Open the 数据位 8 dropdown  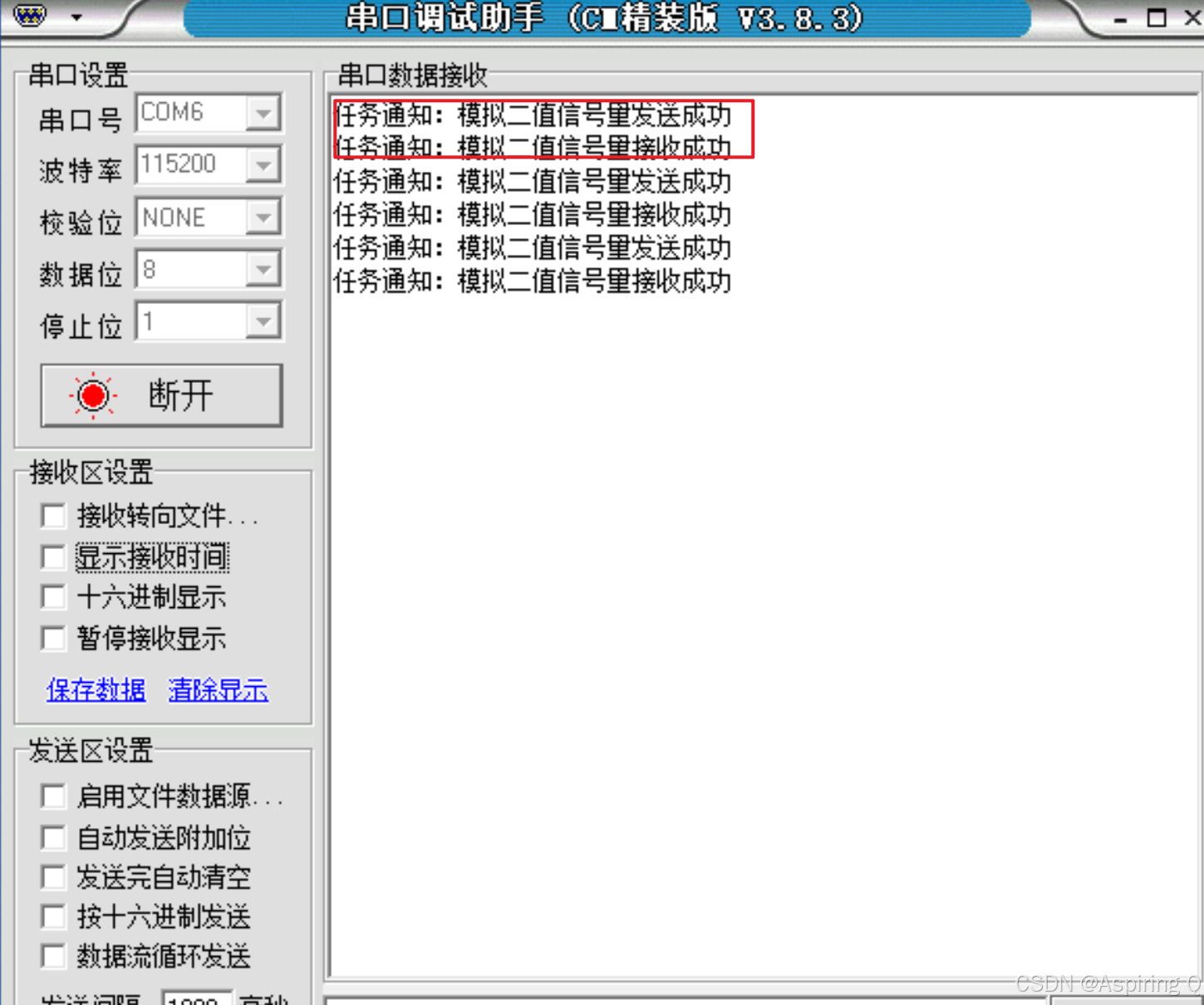pyautogui.click(x=263, y=270)
